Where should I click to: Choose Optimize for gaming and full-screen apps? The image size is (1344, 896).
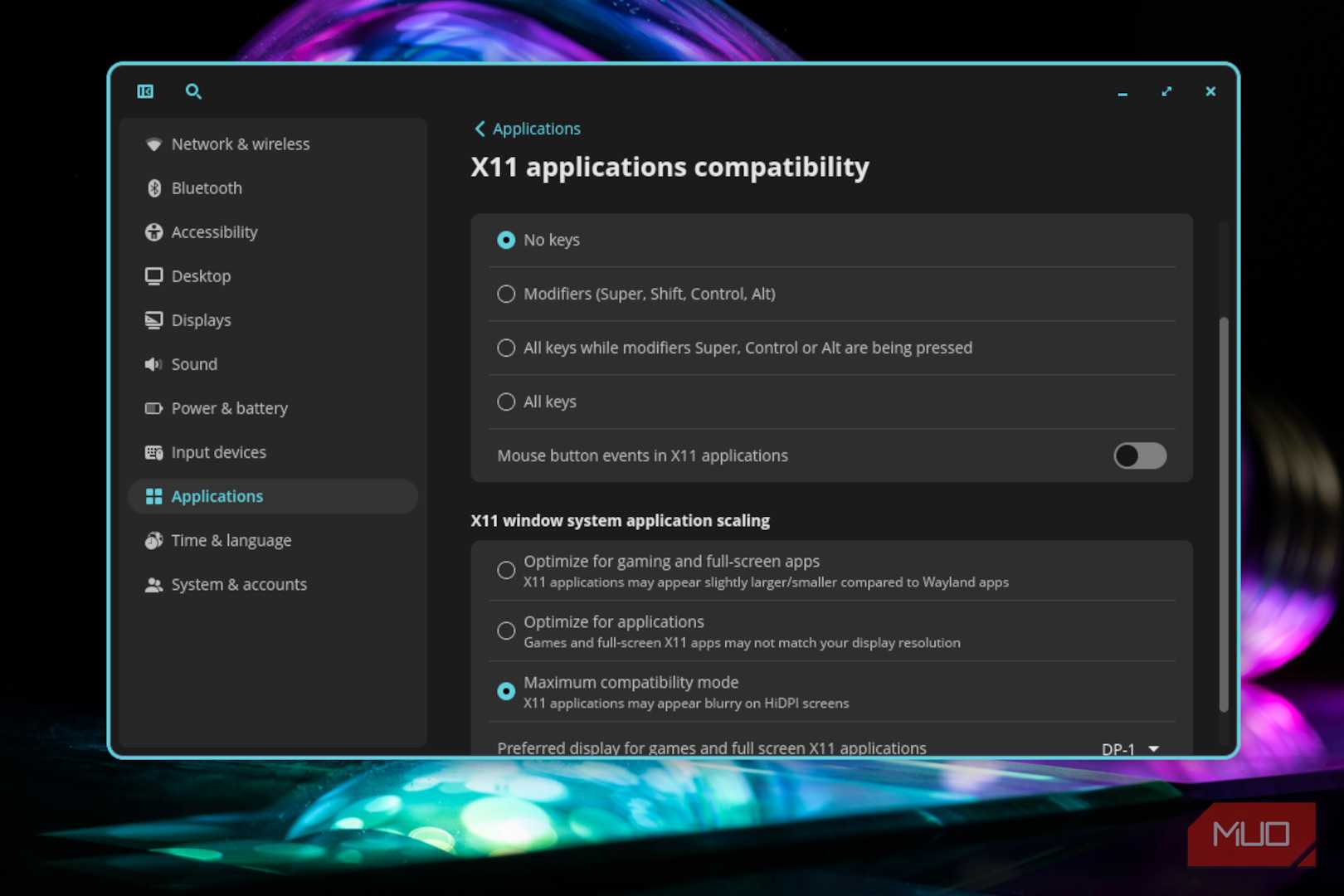506,570
